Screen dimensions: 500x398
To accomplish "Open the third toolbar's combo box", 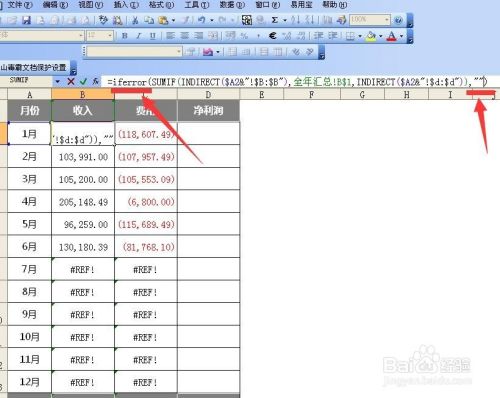I will click(x=134, y=52).
